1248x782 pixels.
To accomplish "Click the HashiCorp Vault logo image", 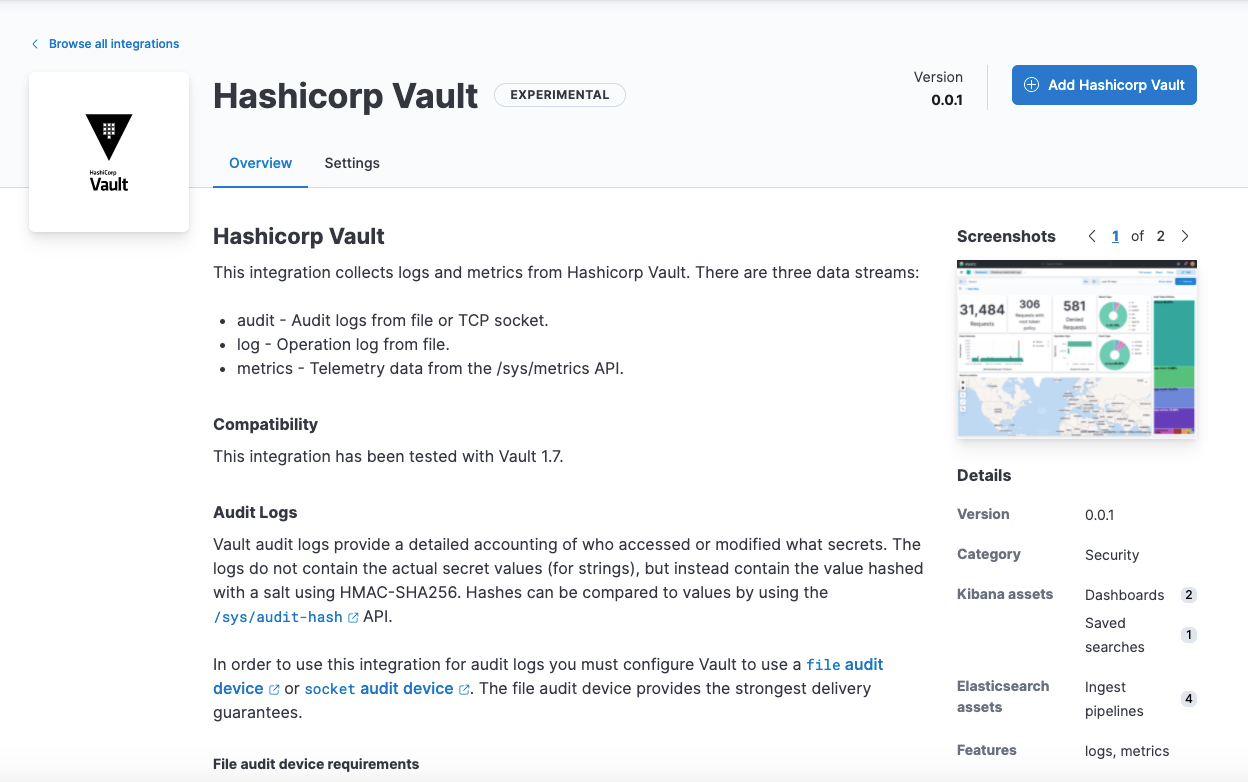I will 108,150.
